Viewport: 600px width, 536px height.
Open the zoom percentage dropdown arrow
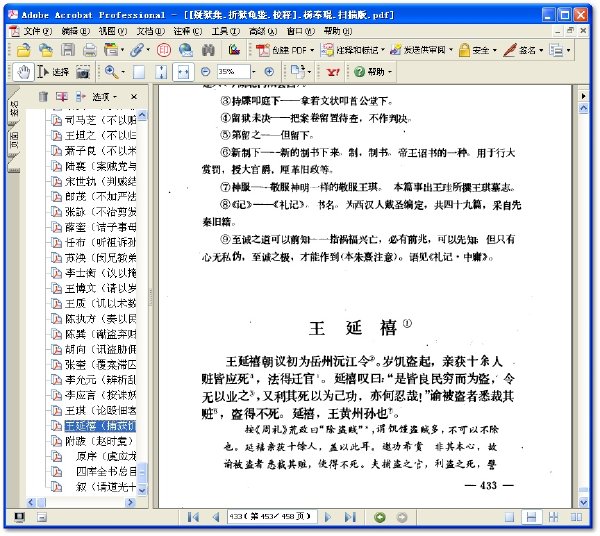coord(253,72)
